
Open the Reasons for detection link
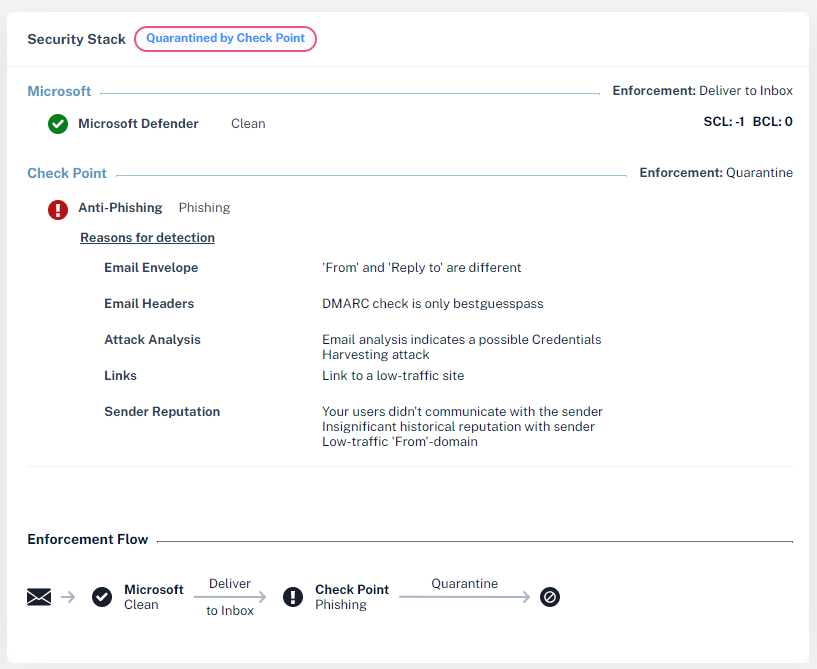147,238
